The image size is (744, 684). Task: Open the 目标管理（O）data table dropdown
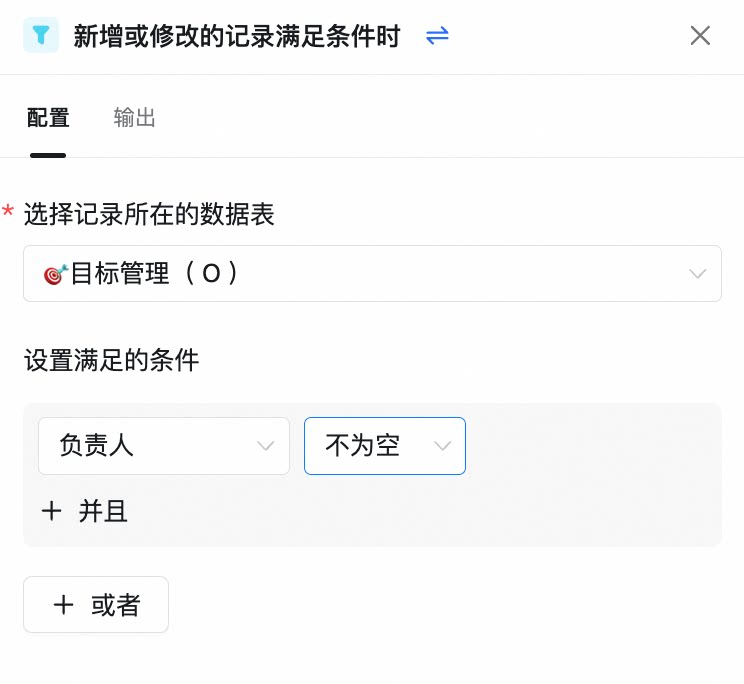point(372,273)
